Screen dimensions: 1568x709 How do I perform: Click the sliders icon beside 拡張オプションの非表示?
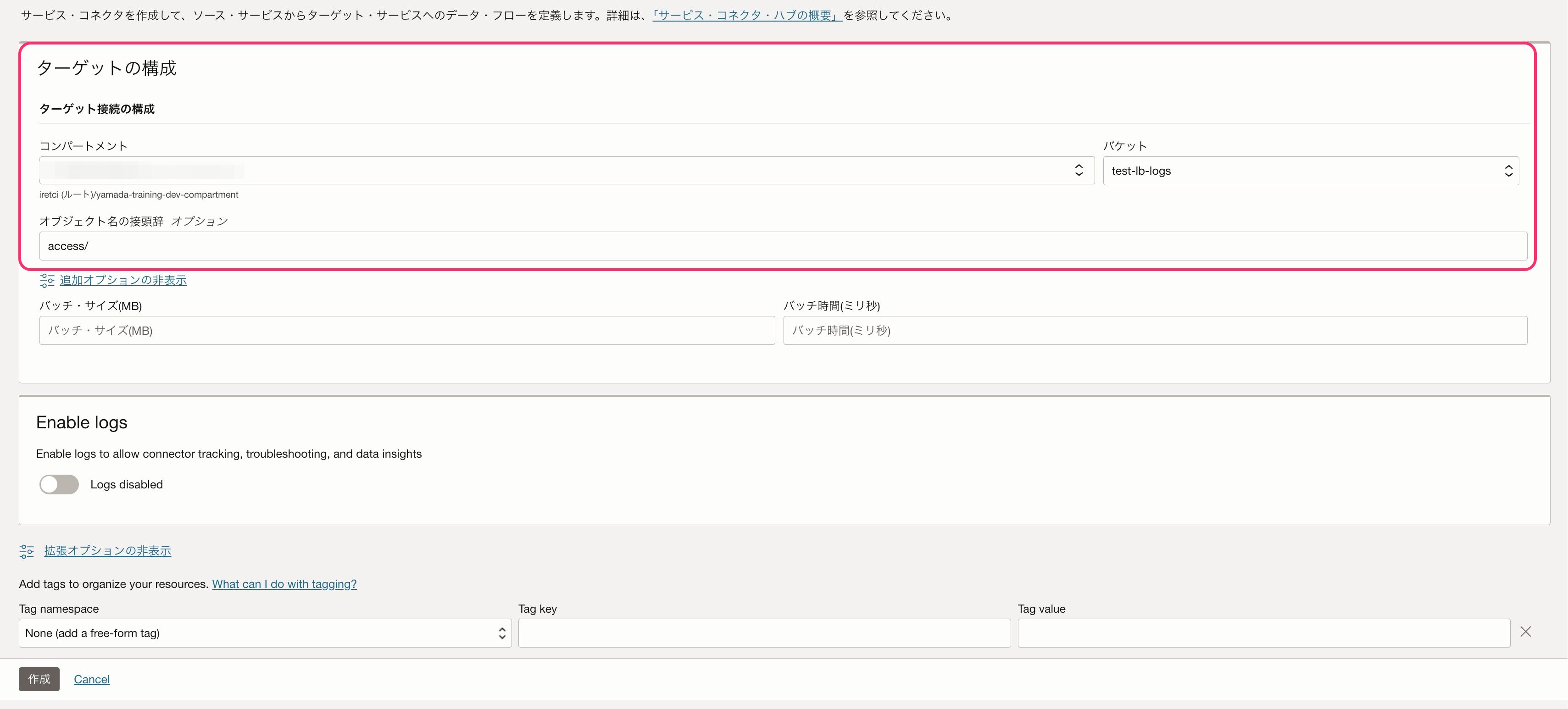[x=27, y=551]
